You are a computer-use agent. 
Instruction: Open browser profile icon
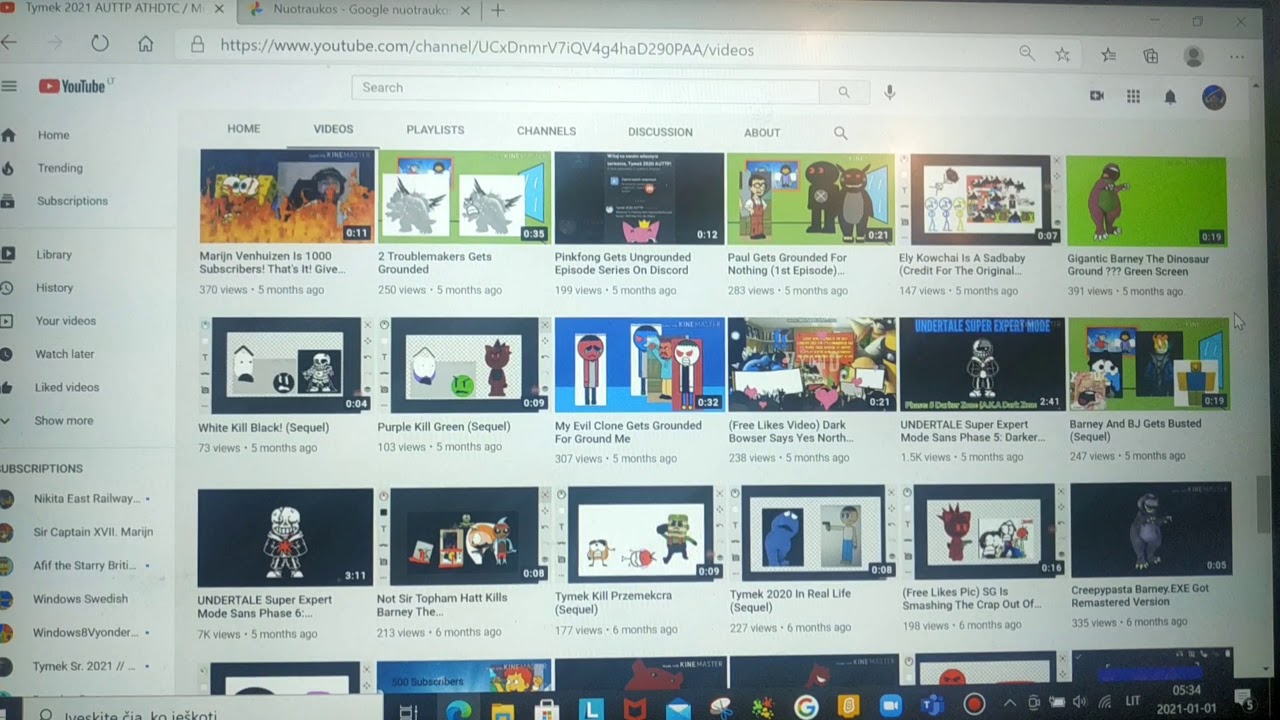1193,56
